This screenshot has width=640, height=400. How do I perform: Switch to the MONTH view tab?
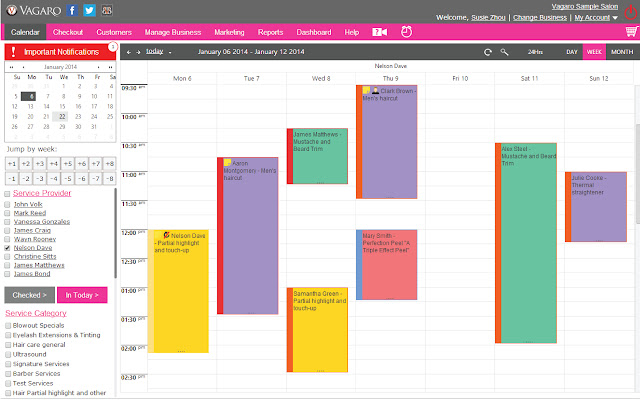pyautogui.click(x=622, y=52)
